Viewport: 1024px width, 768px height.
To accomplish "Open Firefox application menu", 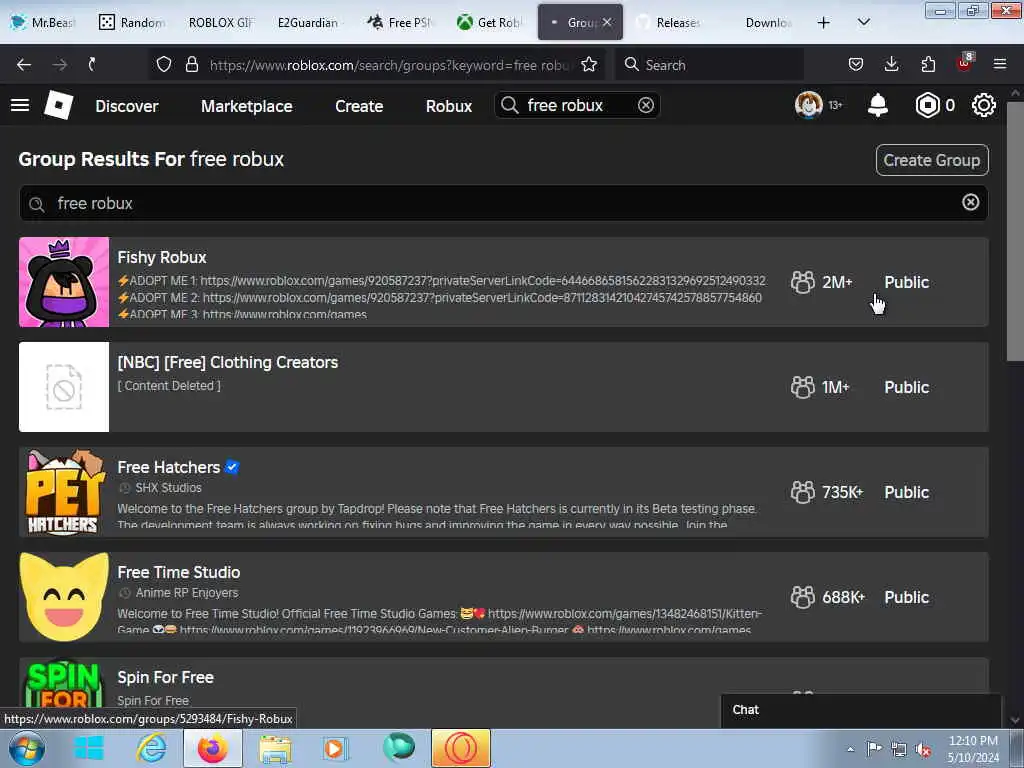I will [1000, 65].
